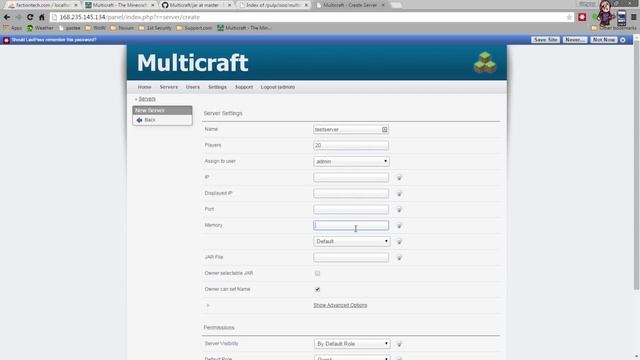Open the Support.com bookmark folder
Screen dimensions: 640x360
click(x=194, y=28)
